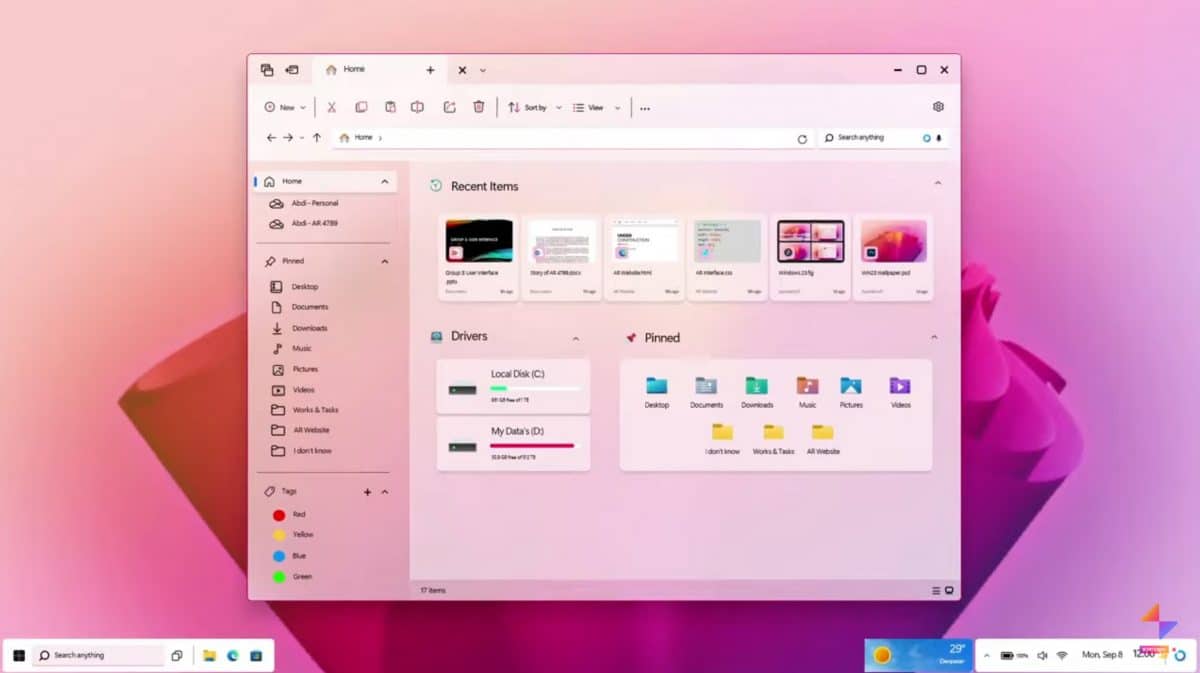
Task: Open the View options dropdown
Action: (x=595, y=107)
